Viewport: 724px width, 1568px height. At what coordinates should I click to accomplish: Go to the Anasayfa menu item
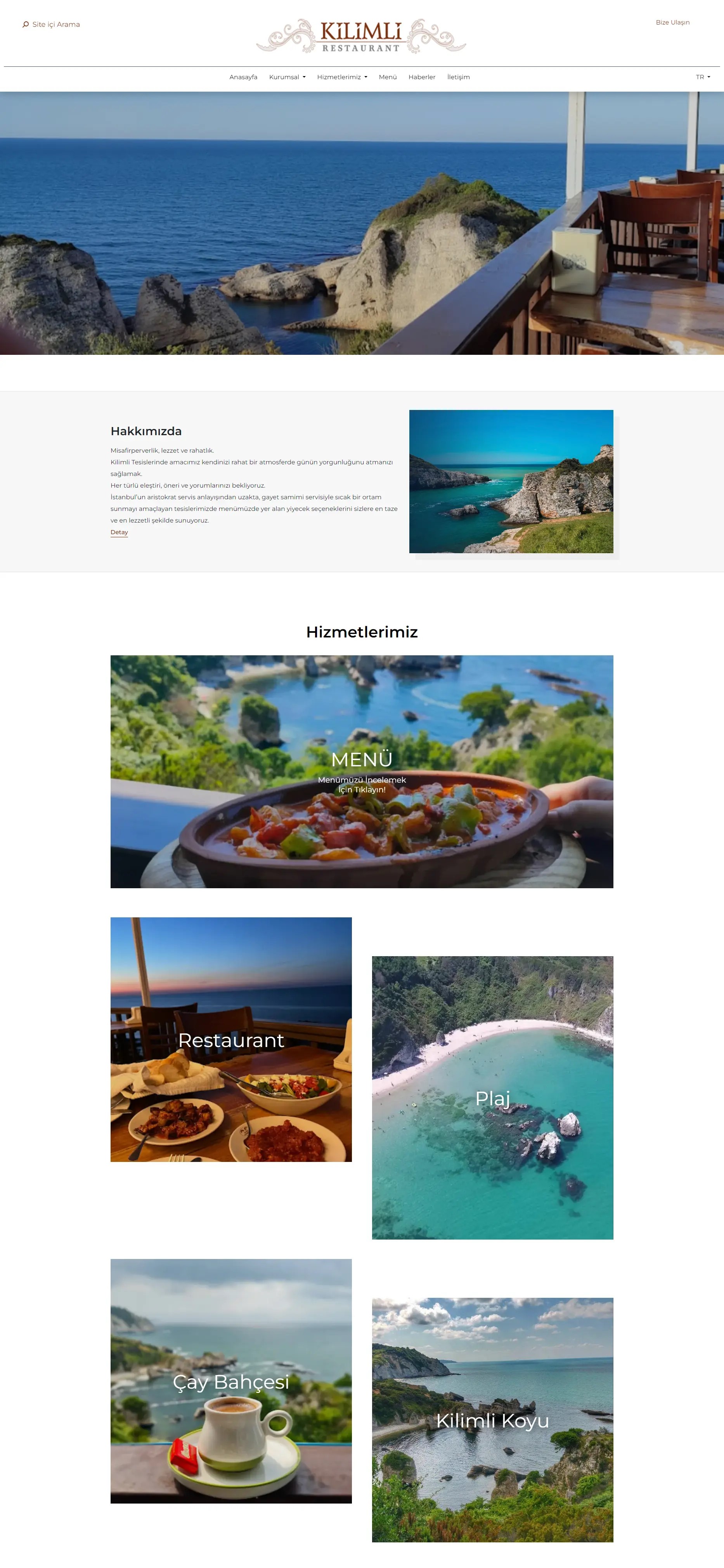click(243, 77)
